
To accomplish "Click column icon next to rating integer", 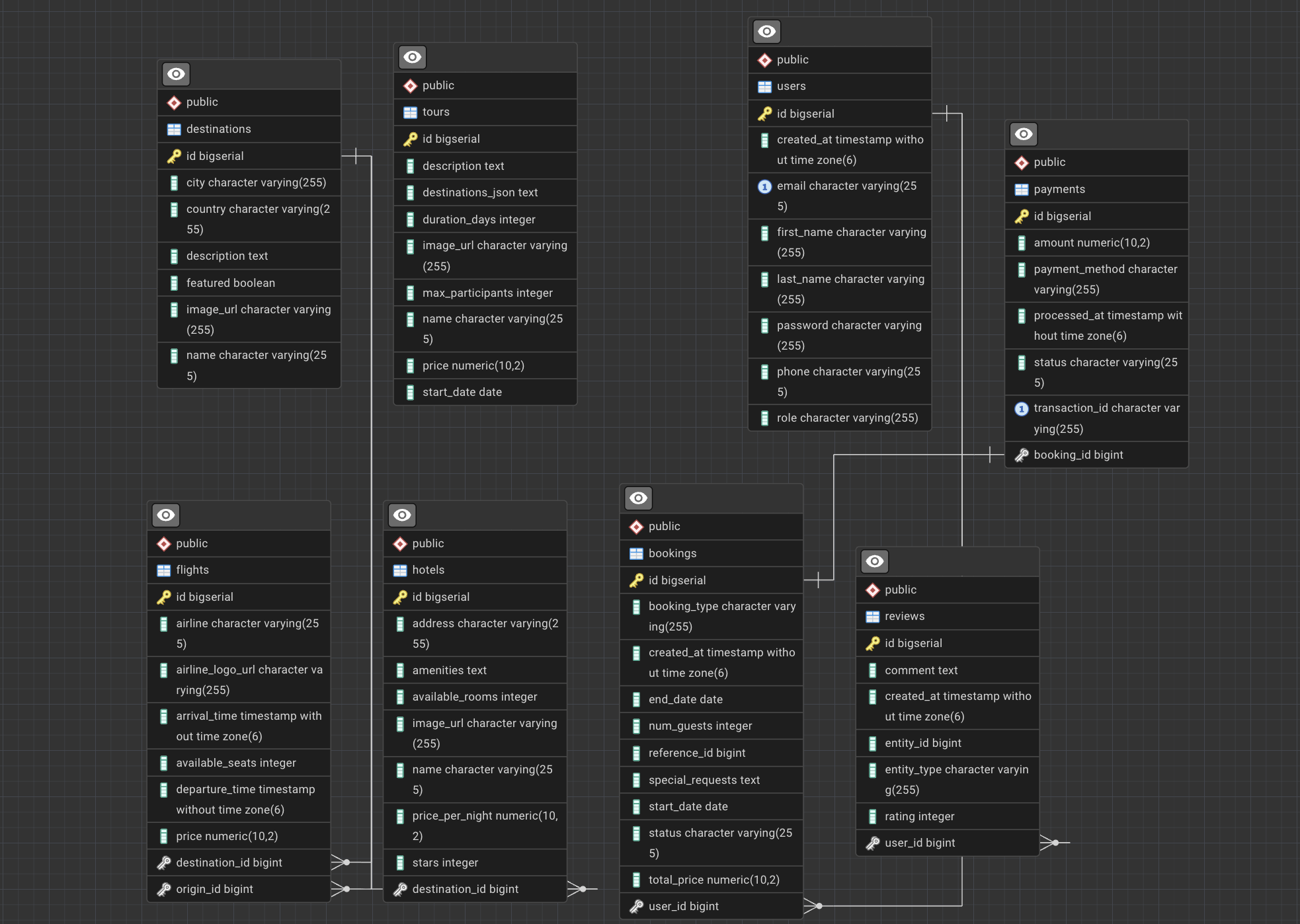I will (872, 816).
